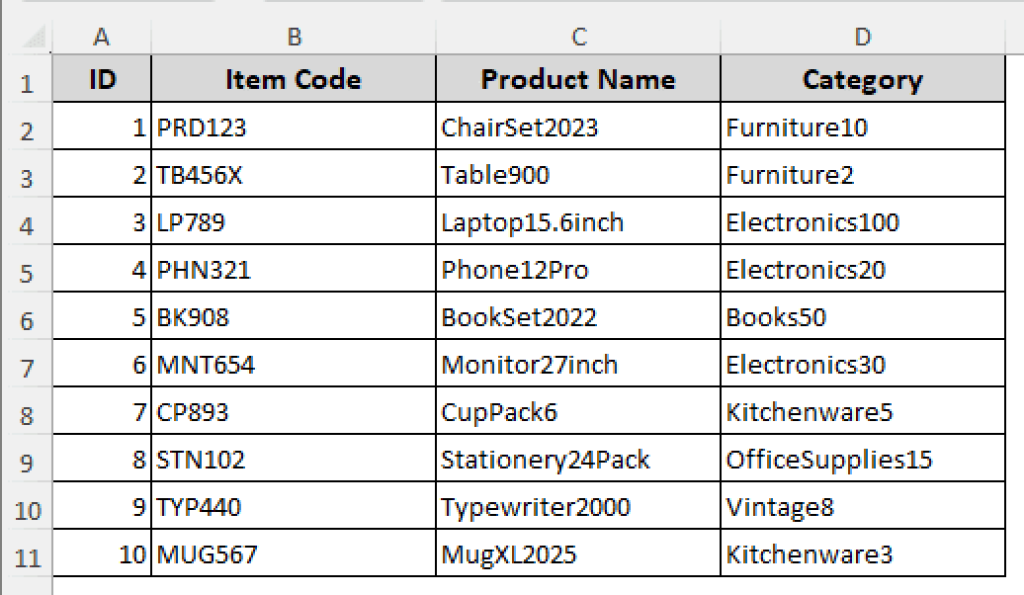Select cell containing OfficeSupplies15

coord(862,460)
